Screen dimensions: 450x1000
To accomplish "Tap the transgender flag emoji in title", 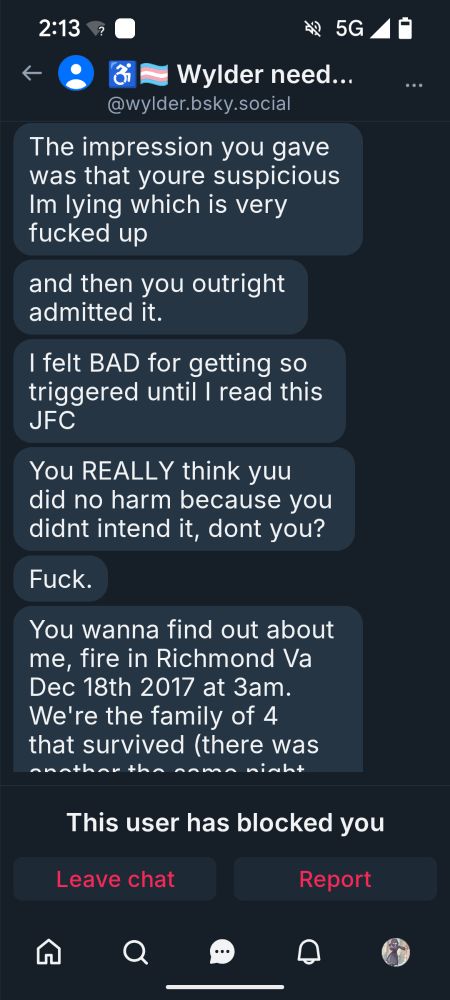I will 154,74.
